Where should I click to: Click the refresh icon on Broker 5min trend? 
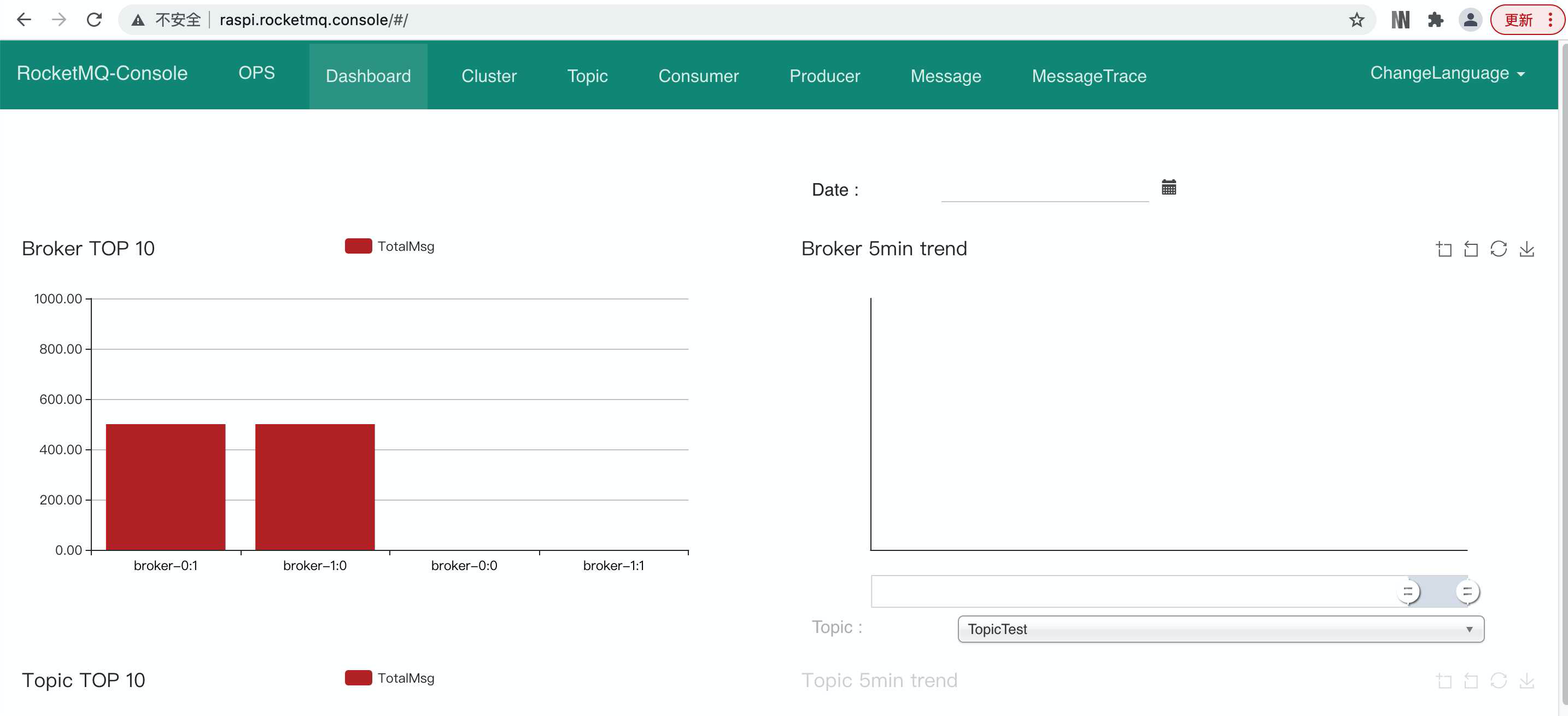pyautogui.click(x=1500, y=249)
